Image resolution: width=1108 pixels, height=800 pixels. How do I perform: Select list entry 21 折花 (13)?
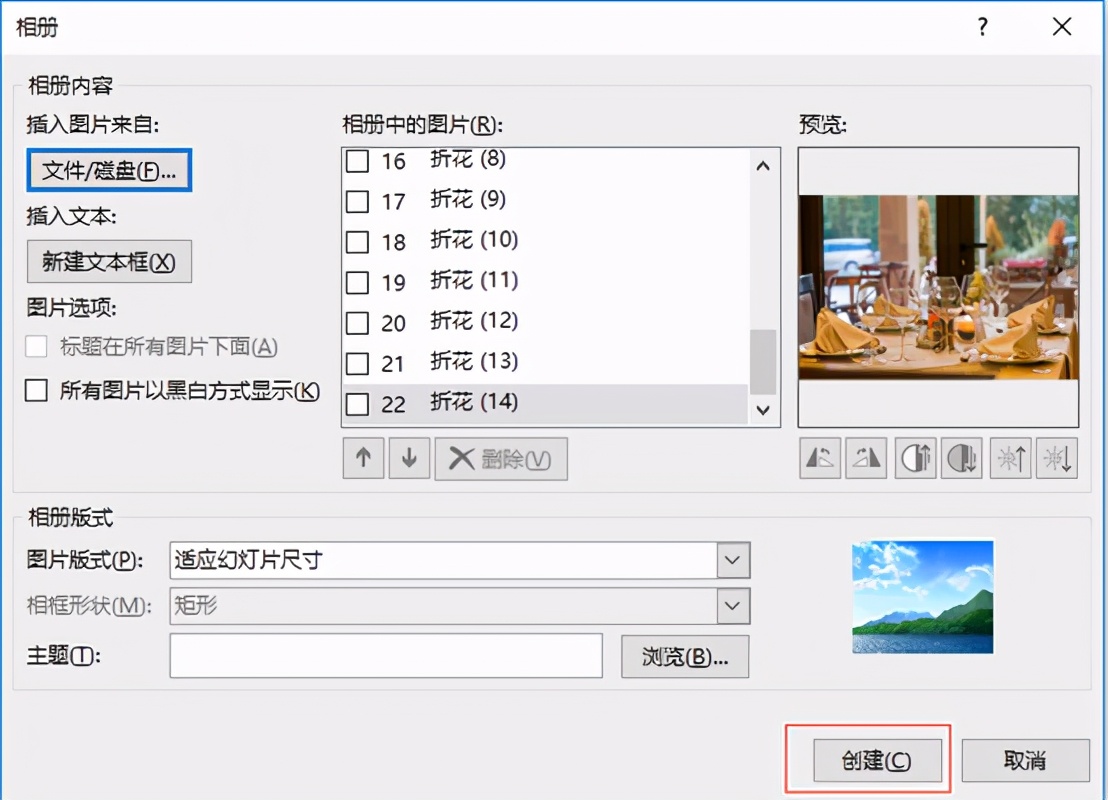(x=470, y=363)
